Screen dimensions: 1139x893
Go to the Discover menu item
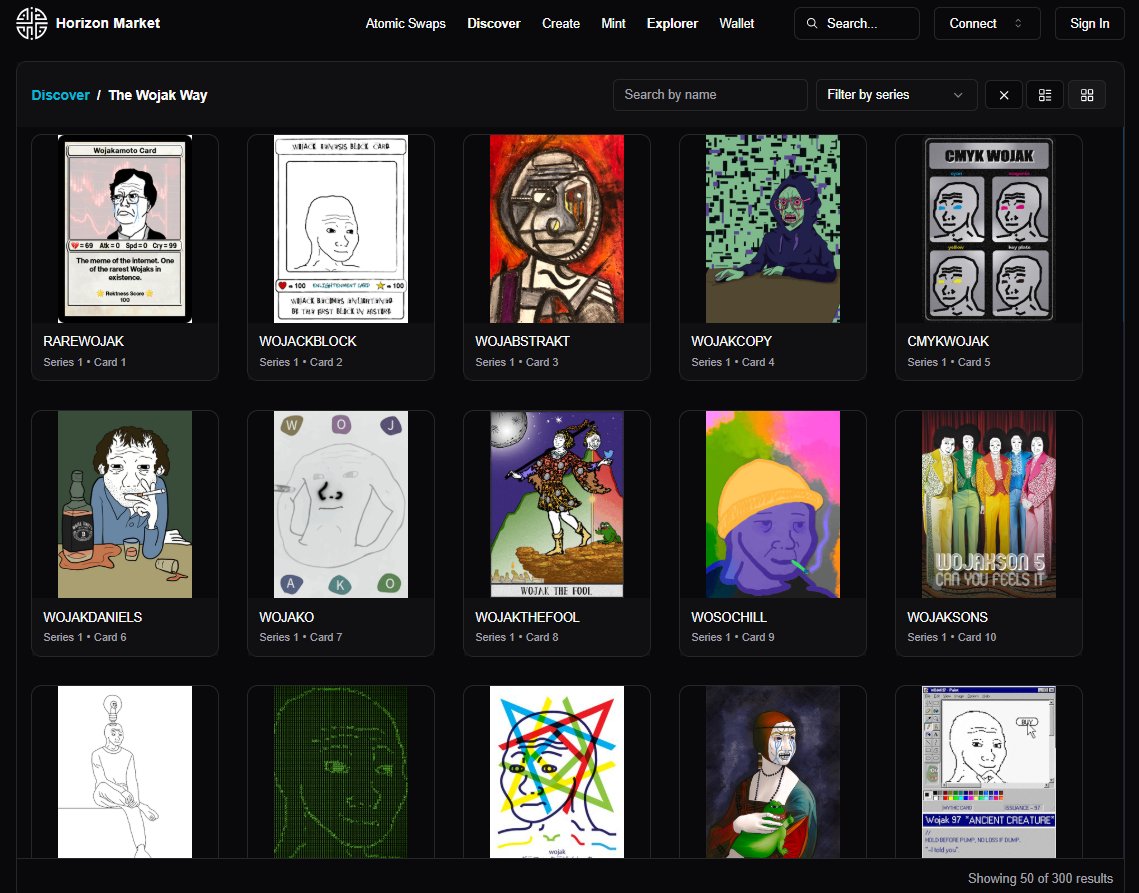[494, 23]
